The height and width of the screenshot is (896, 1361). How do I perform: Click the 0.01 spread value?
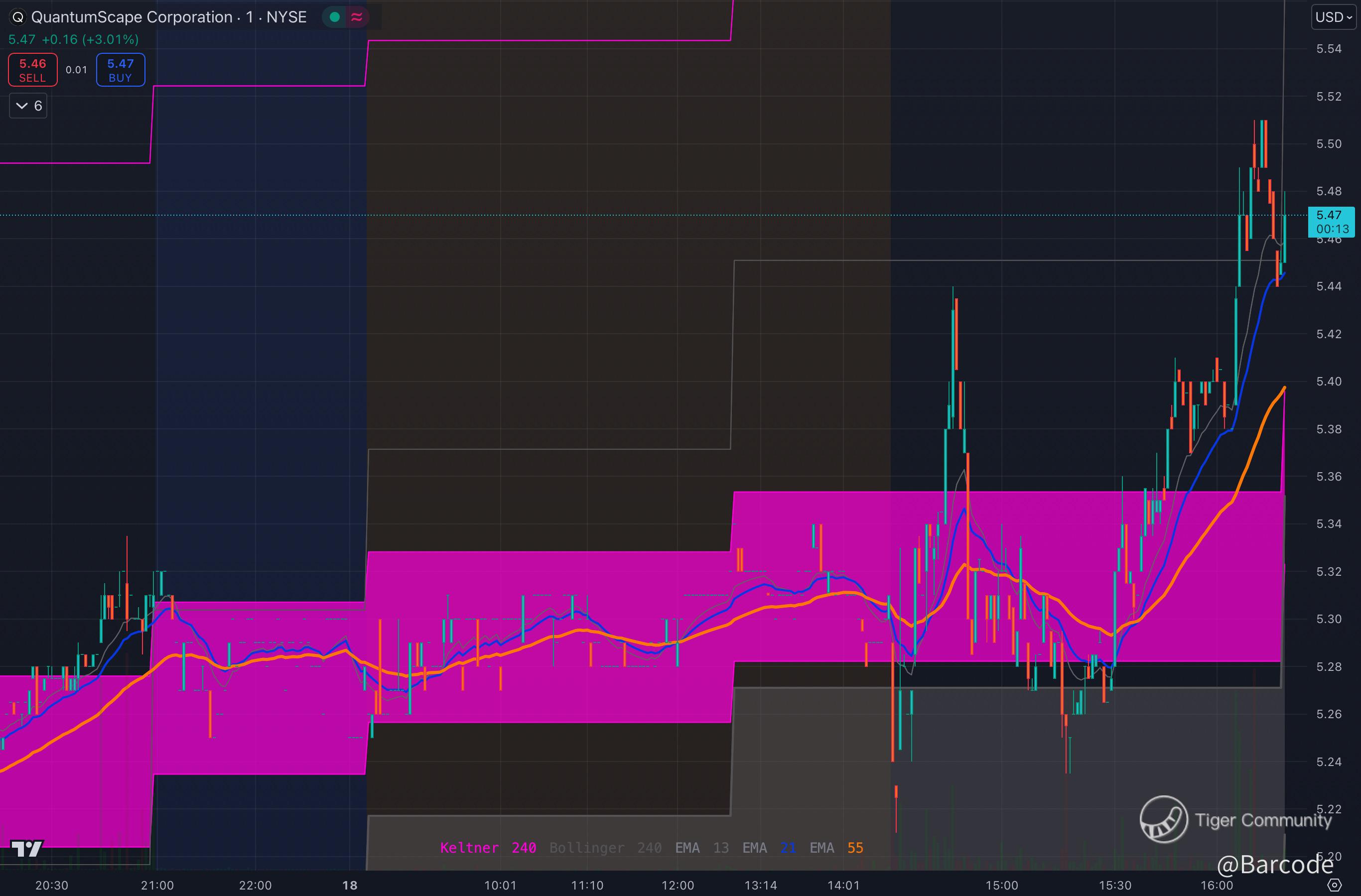point(77,70)
